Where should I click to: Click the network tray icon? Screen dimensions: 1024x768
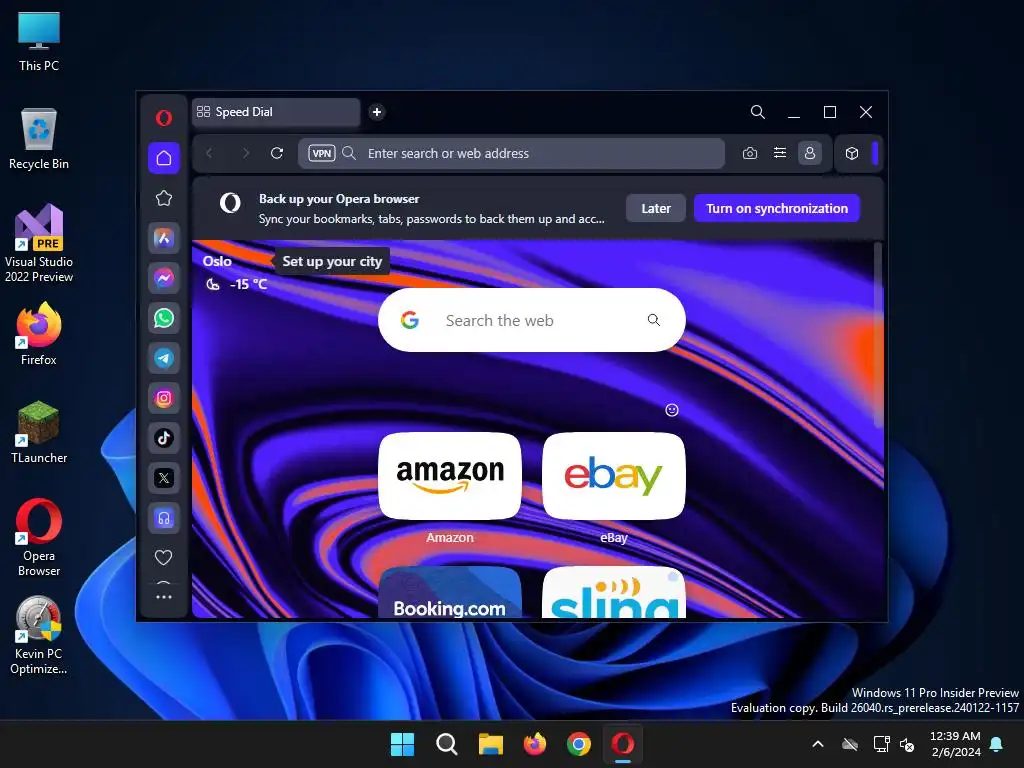(882, 744)
